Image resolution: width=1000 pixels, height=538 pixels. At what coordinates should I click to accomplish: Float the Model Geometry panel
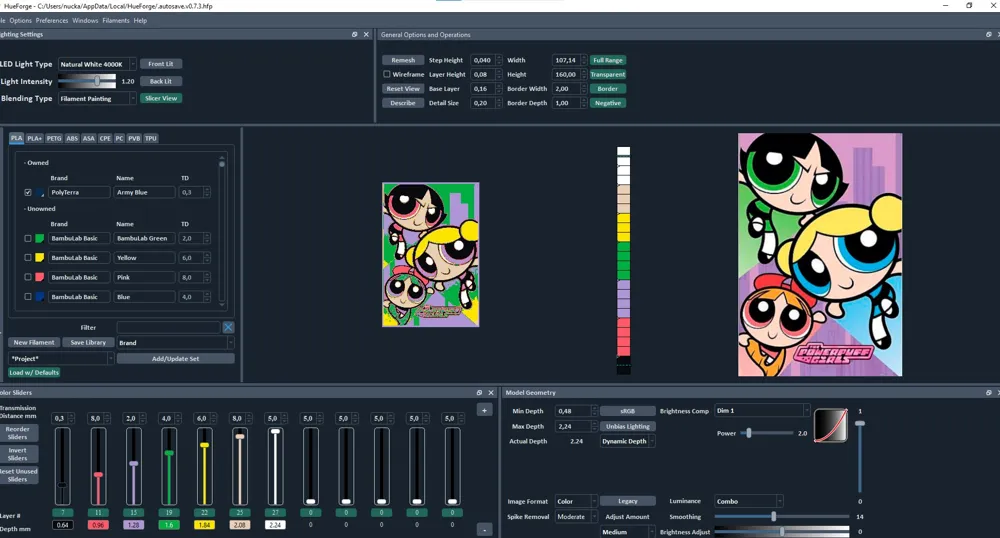(x=989, y=393)
